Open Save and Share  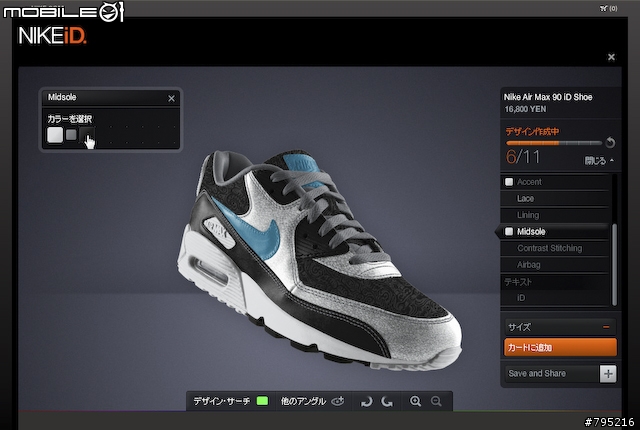(x=552, y=374)
